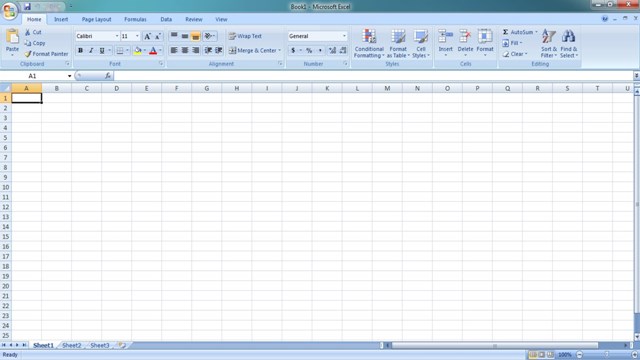Image resolution: width=640 pixels, height=360 pixels.
Task: Toggle Bold formatting
Action: point(80,50)
